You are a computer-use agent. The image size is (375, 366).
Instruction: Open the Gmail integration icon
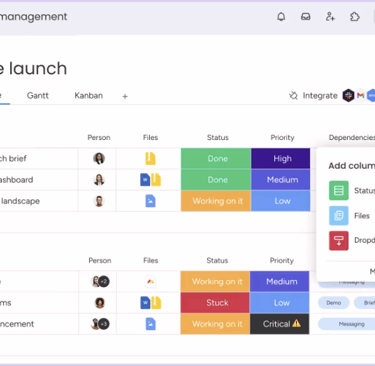(360, 96)
